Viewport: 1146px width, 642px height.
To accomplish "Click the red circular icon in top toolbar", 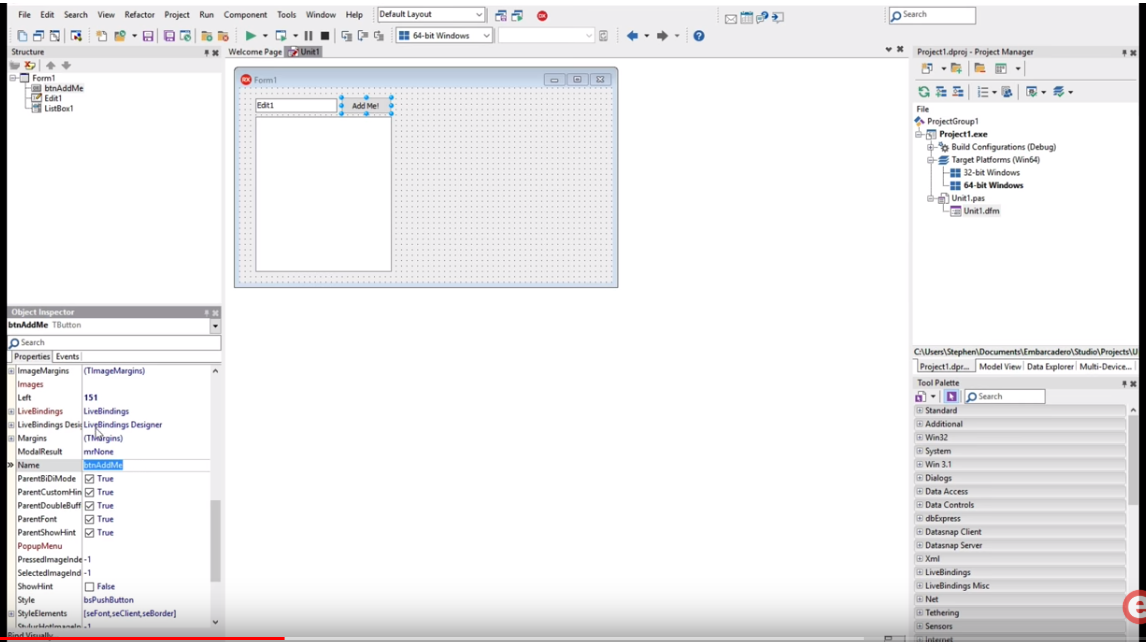I will [542, 15].
